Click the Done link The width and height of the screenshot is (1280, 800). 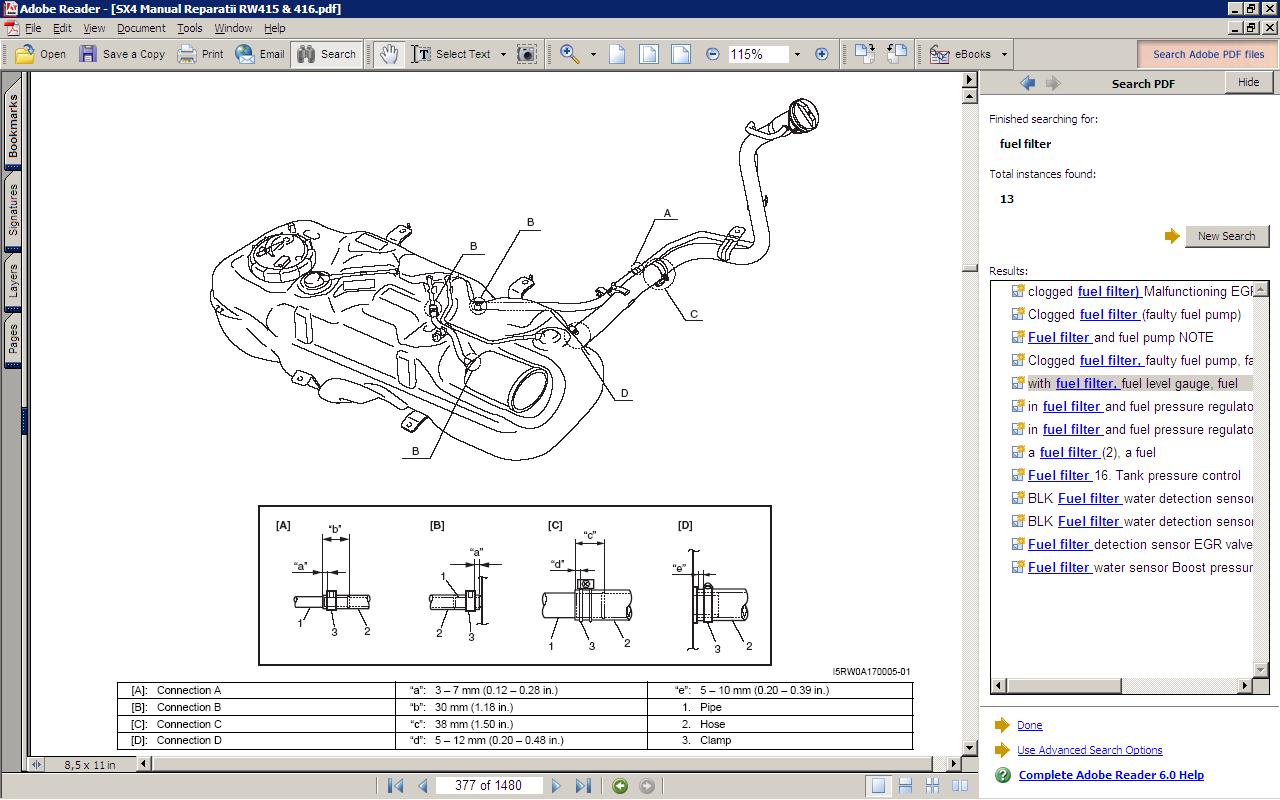1029,725
